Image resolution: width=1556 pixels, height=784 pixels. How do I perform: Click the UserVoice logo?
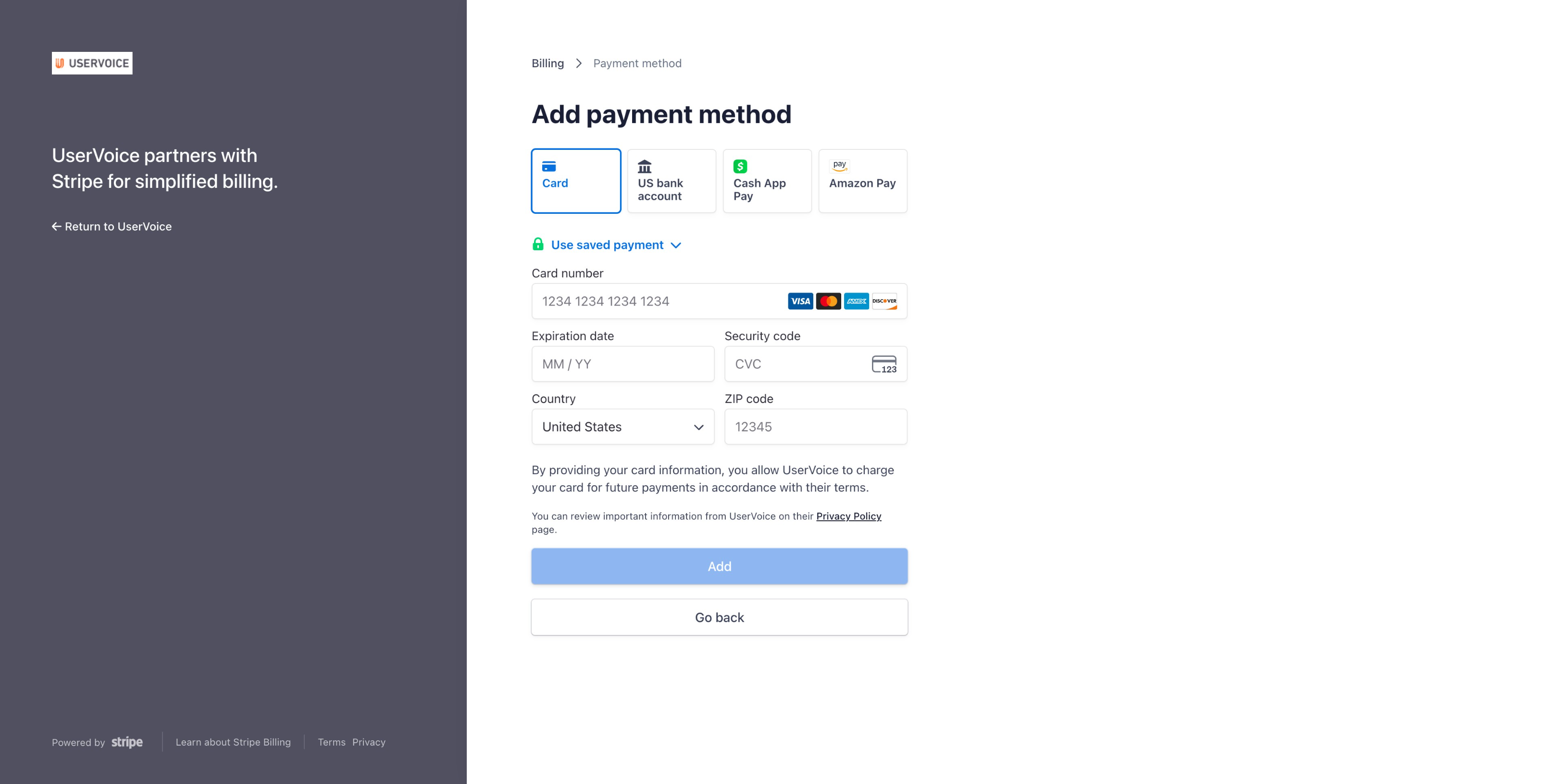[92, 63]
